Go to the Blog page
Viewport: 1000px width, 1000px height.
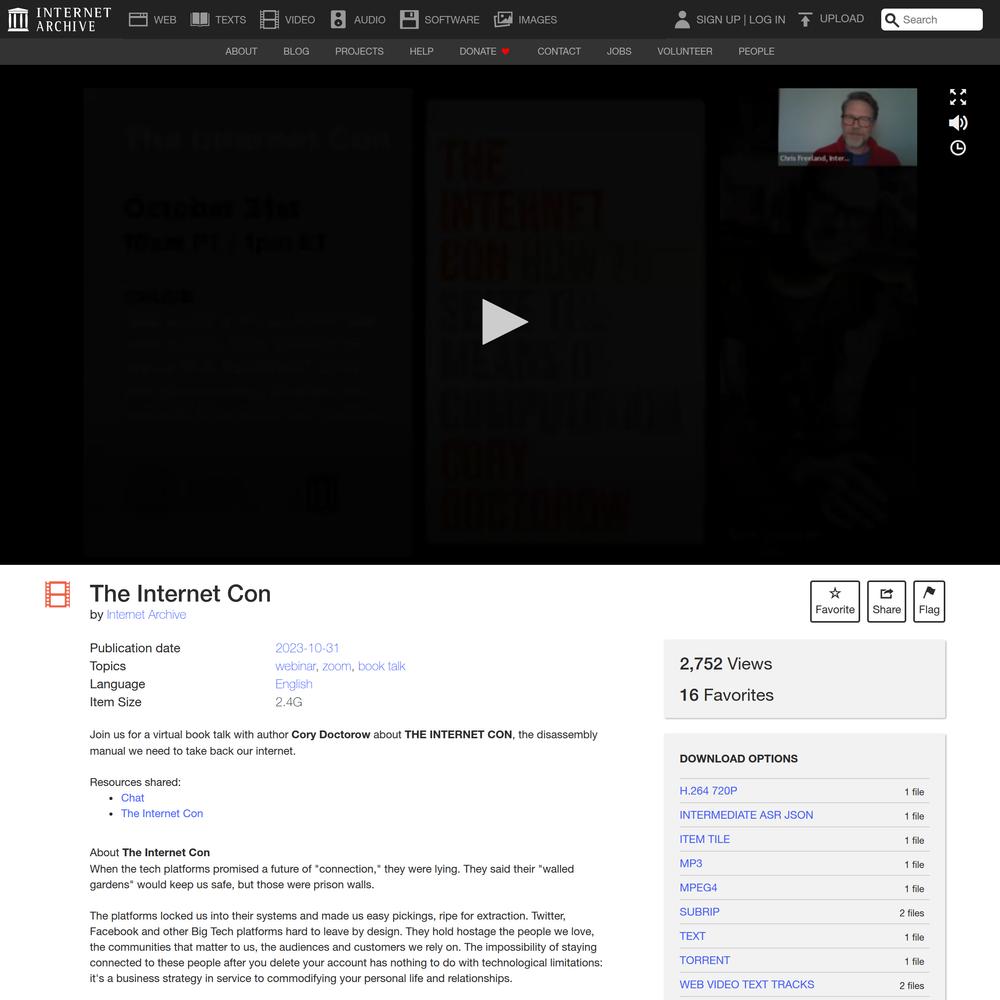(x=296, y=51)
